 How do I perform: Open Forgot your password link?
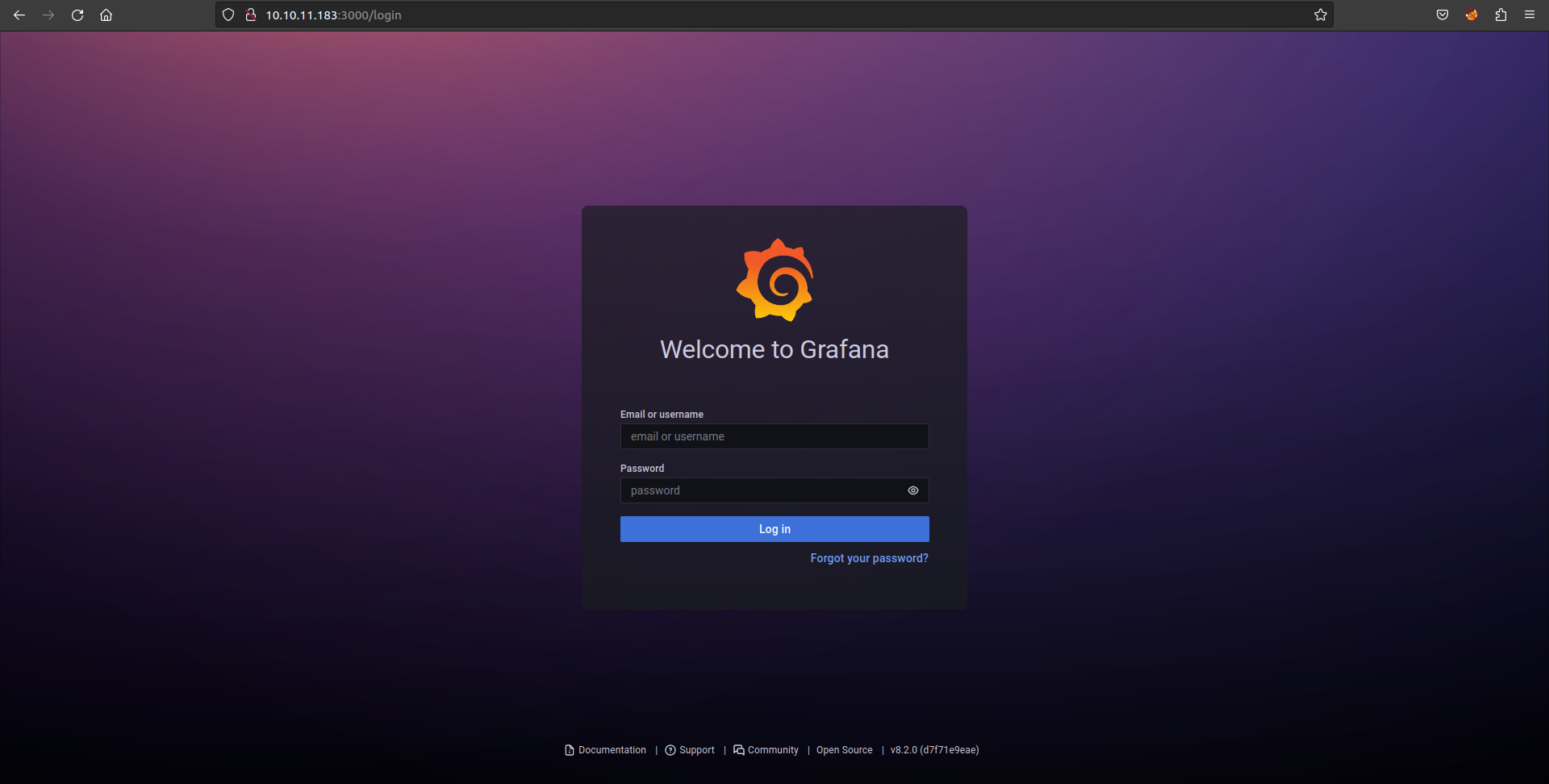coord(869,558)
